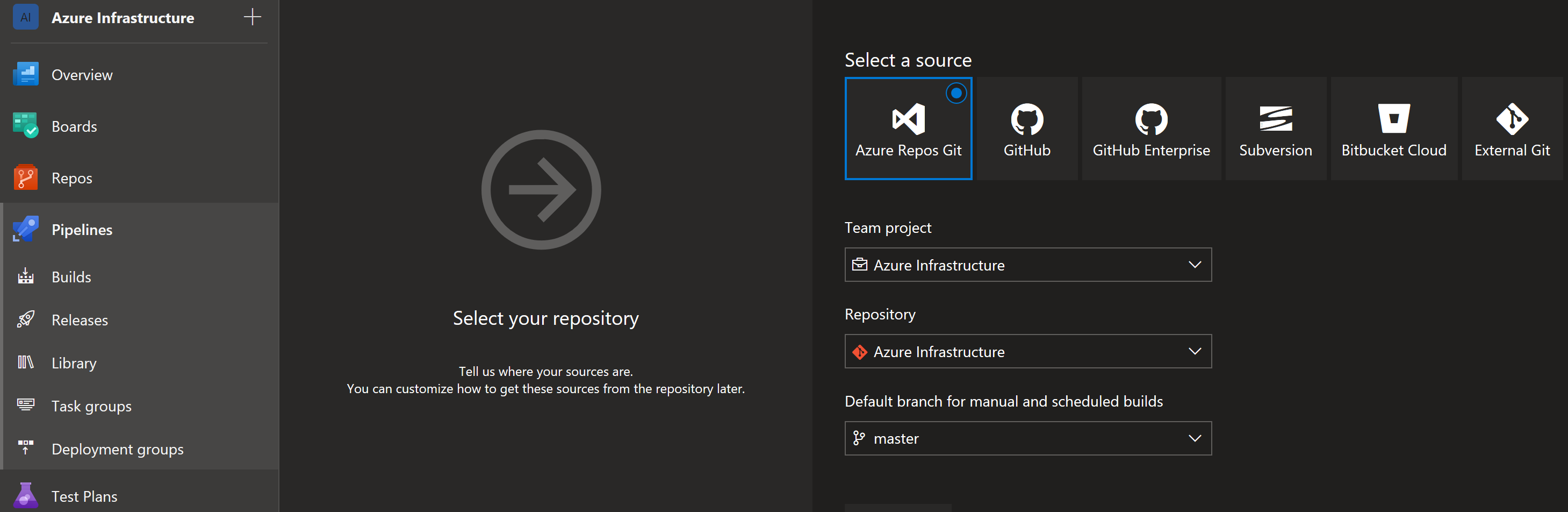
Task: Click the 'Repository' field label
Action: click(x=880, y=315)
